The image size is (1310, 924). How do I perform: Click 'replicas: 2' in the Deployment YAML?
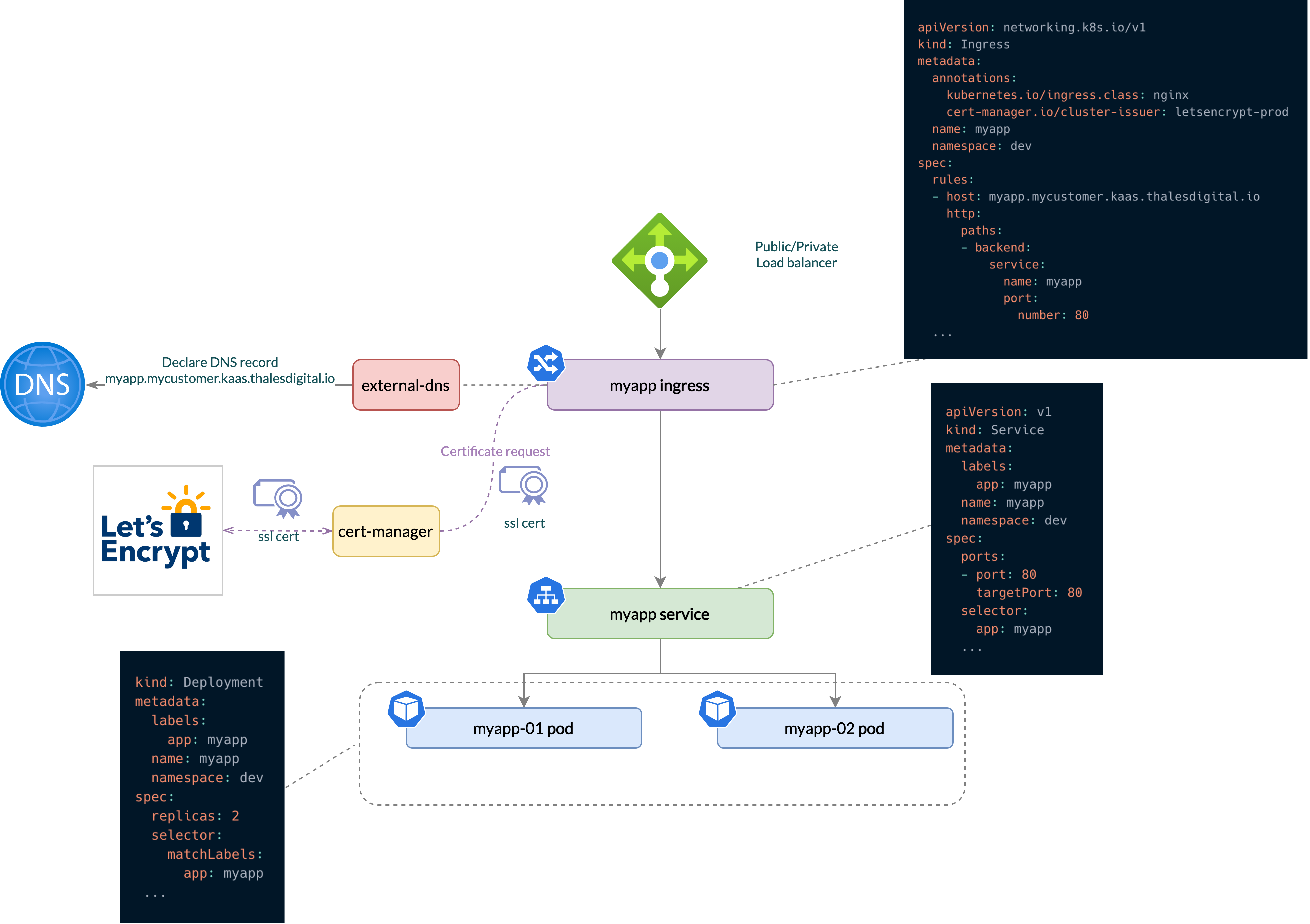pos(195,816)
